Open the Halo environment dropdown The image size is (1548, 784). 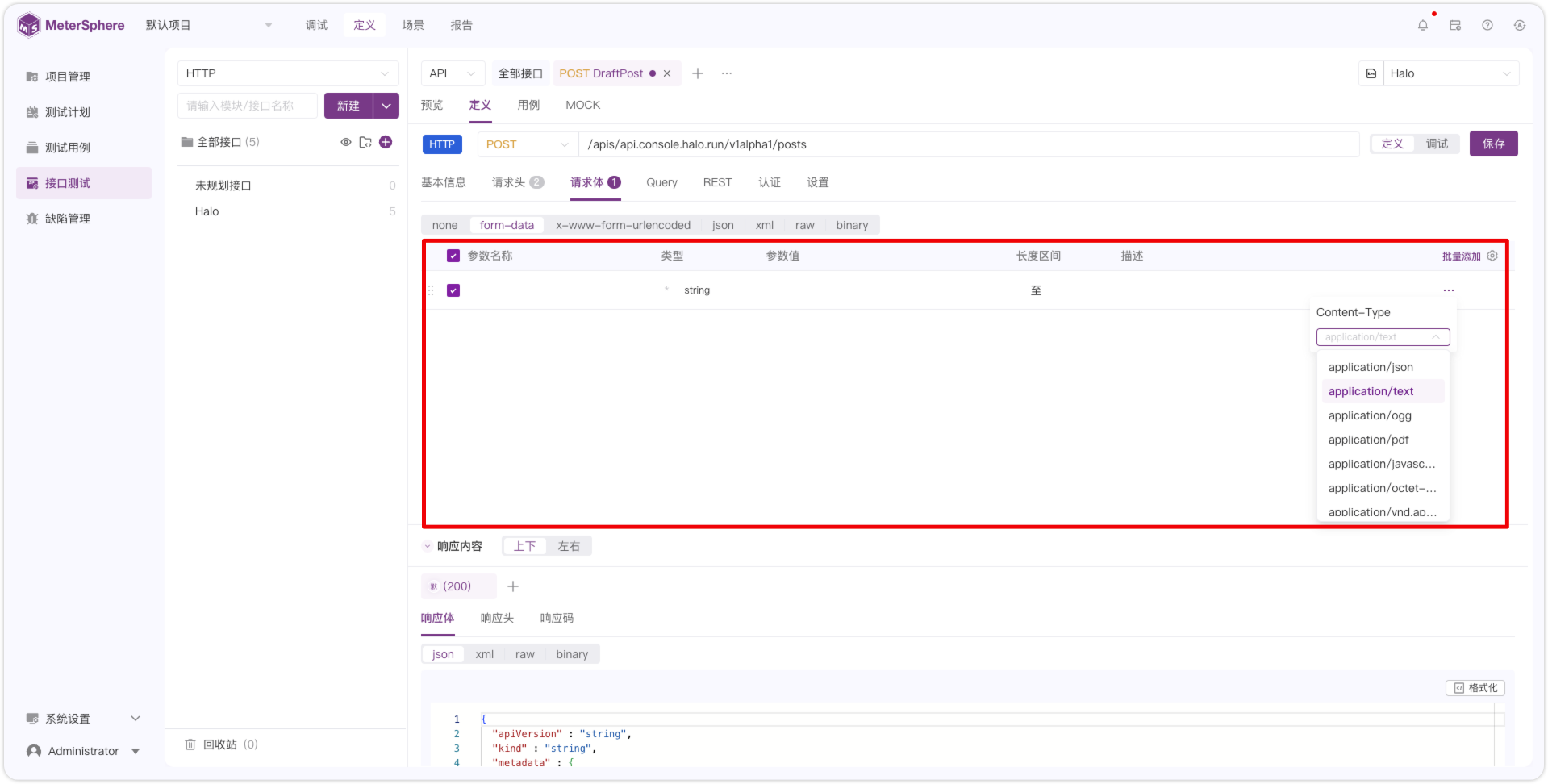1451,73
